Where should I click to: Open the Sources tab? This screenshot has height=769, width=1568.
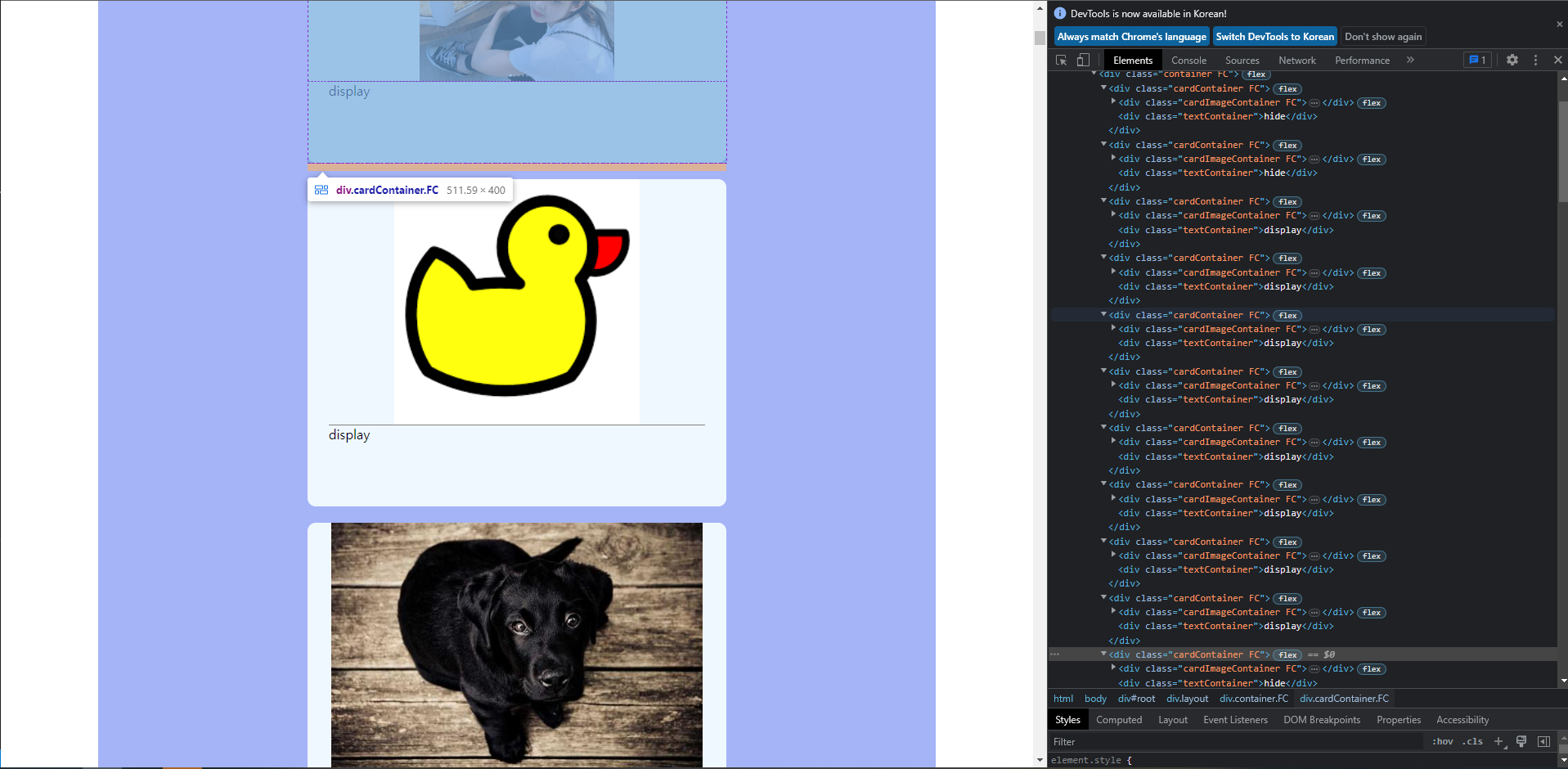[x=1242, y=60]
